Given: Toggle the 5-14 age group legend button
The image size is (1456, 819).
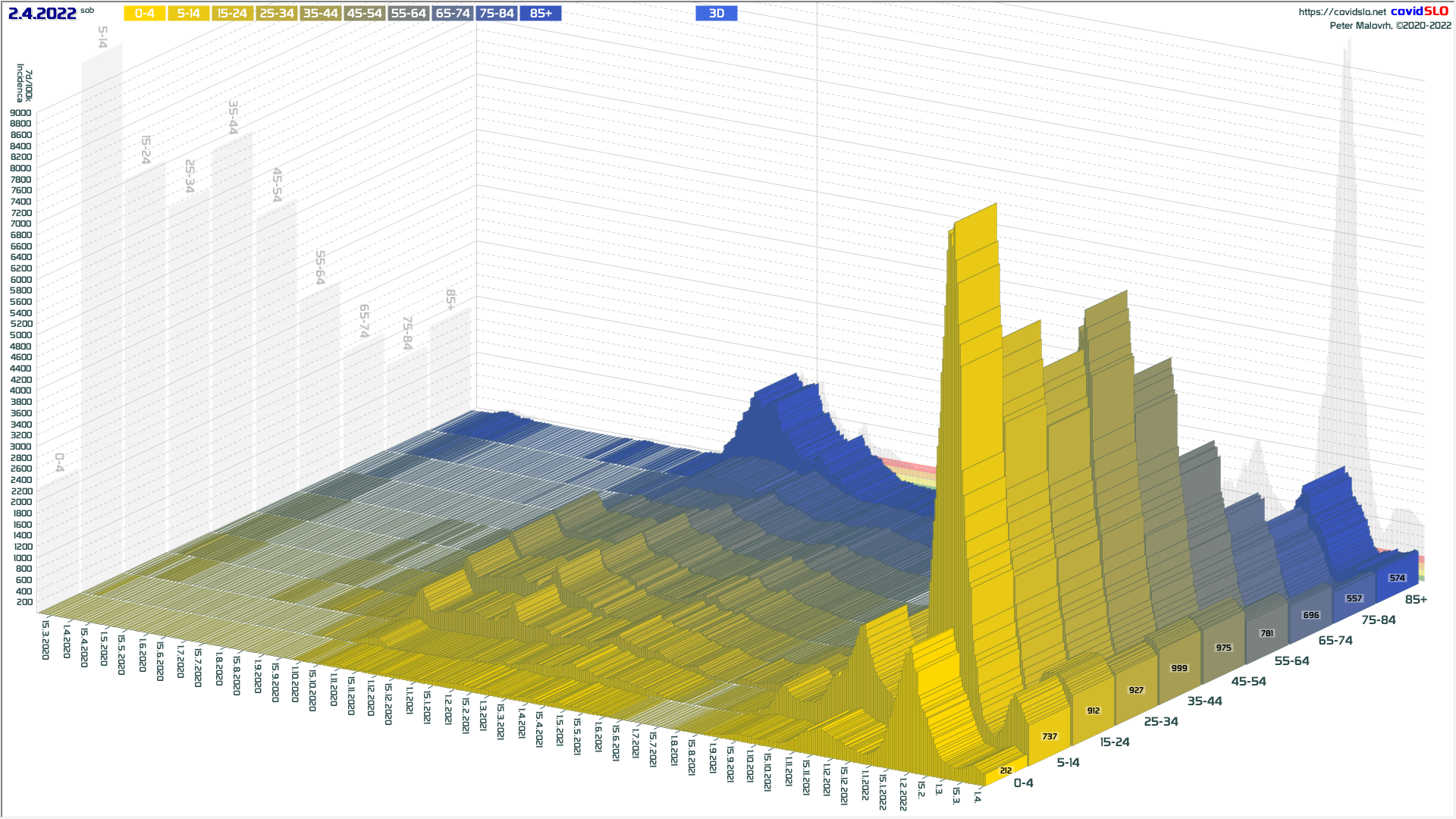Looking at the screenshot, I should click(188, 14).
